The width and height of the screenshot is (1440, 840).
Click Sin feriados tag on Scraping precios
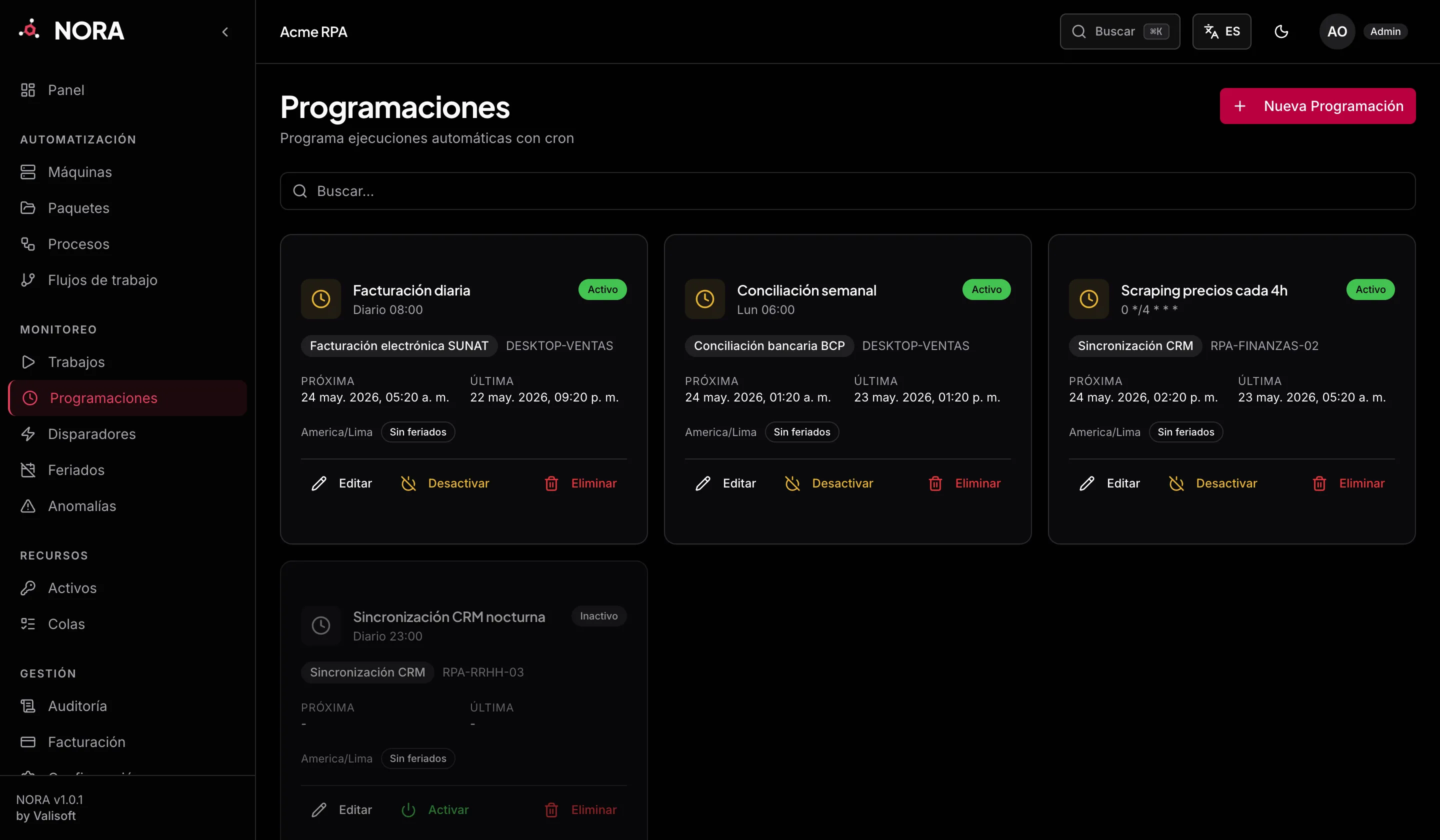pos(1185,432)
